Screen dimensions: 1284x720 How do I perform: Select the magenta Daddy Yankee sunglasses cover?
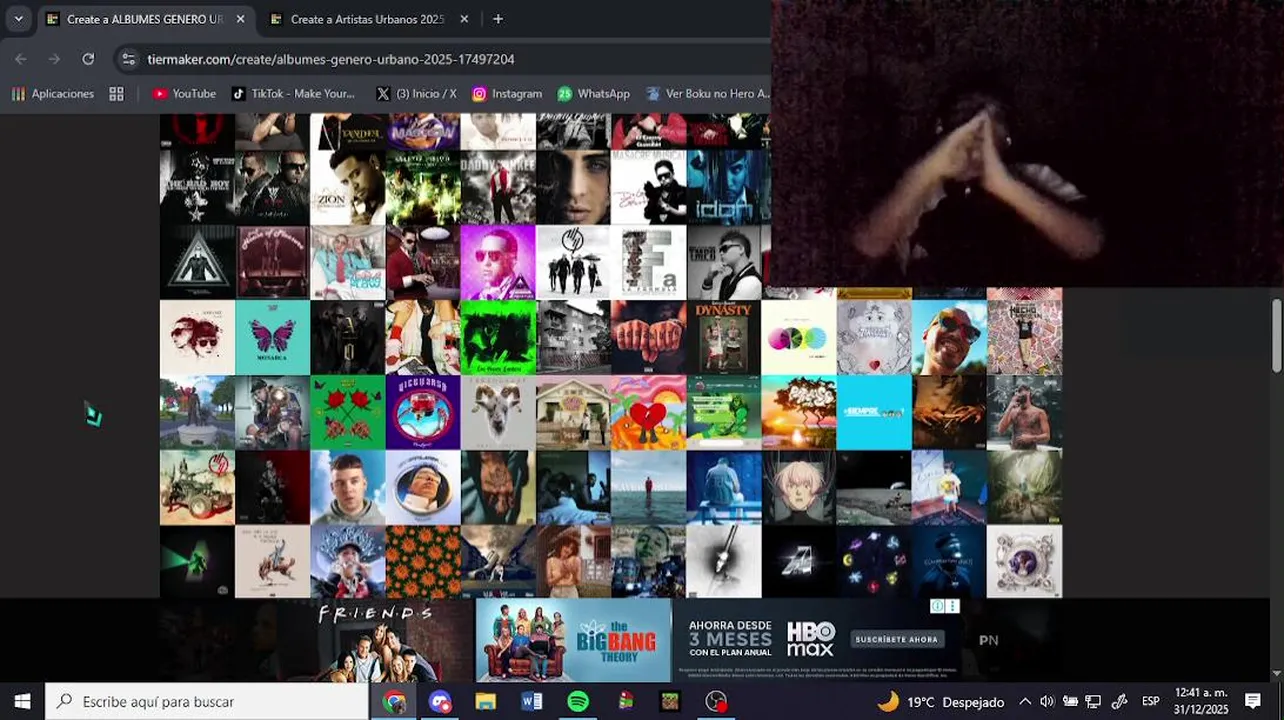pos(498,262)
